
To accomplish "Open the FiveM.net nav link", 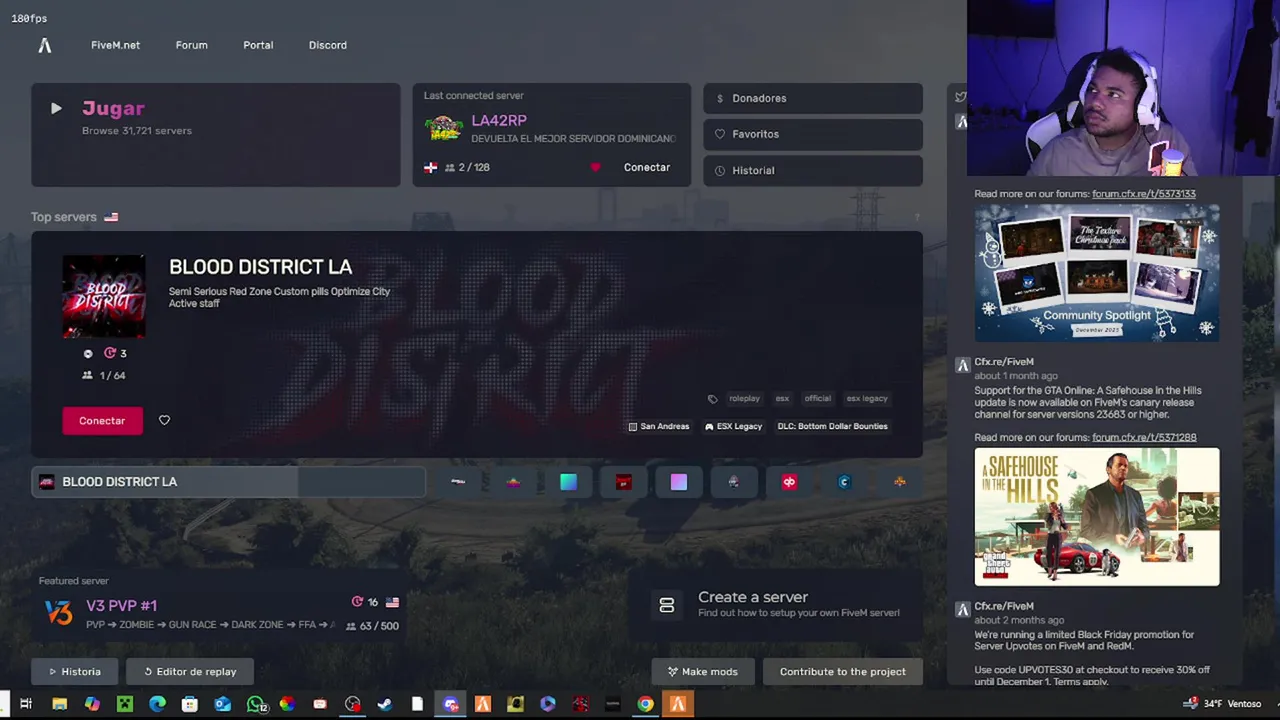I will [115, 45].
